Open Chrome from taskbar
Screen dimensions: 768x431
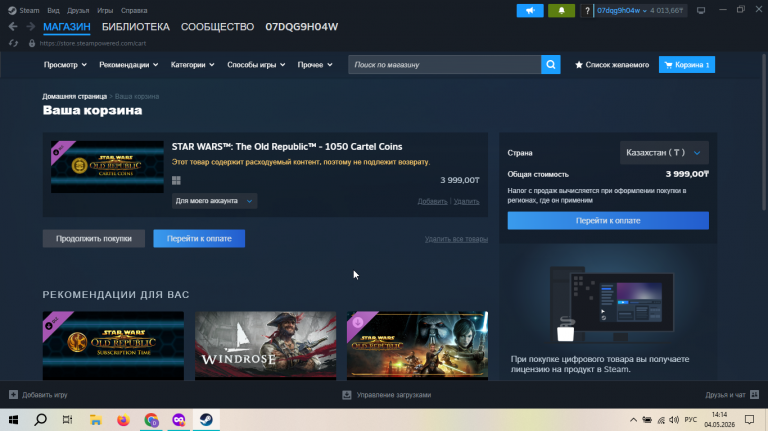[x=151, y=420]
